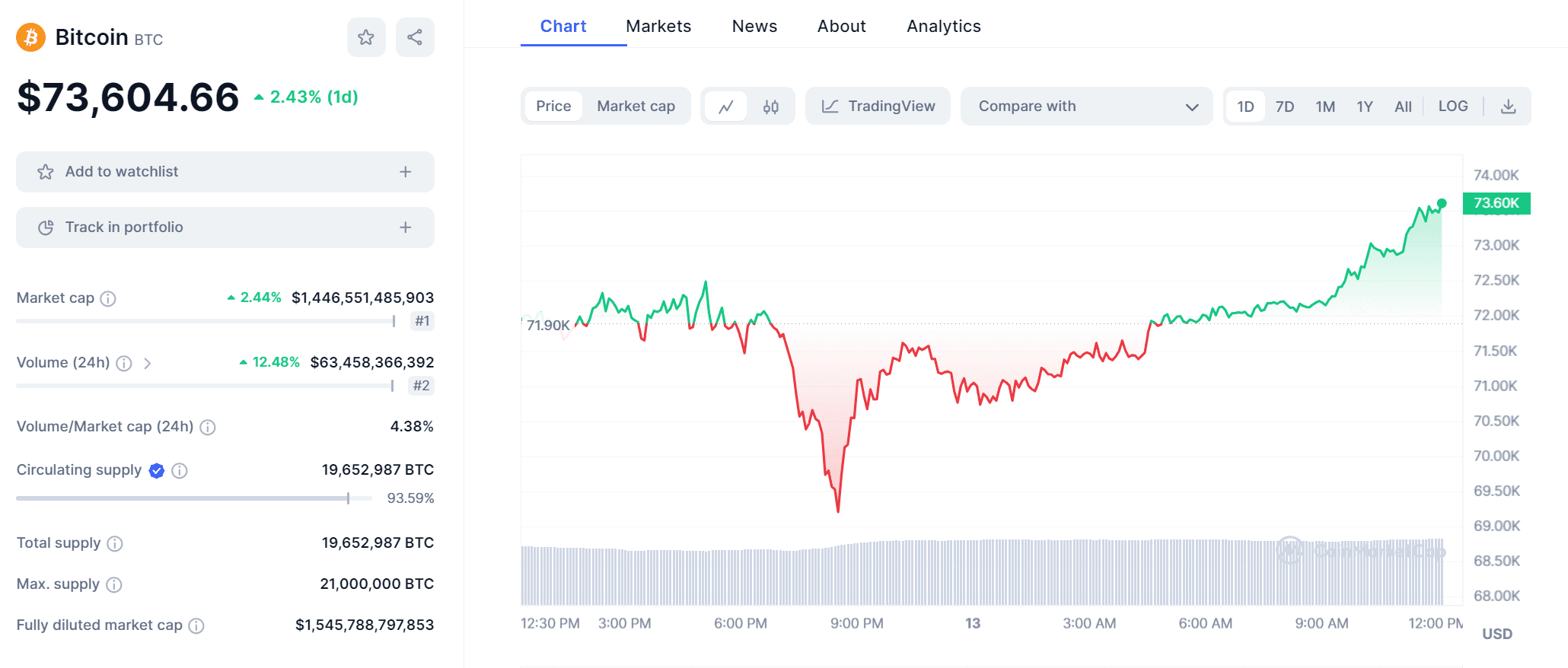Click the star favorite icon beside Bitcoin
The width and height of the screenshot is (1568, 668).
366,37
